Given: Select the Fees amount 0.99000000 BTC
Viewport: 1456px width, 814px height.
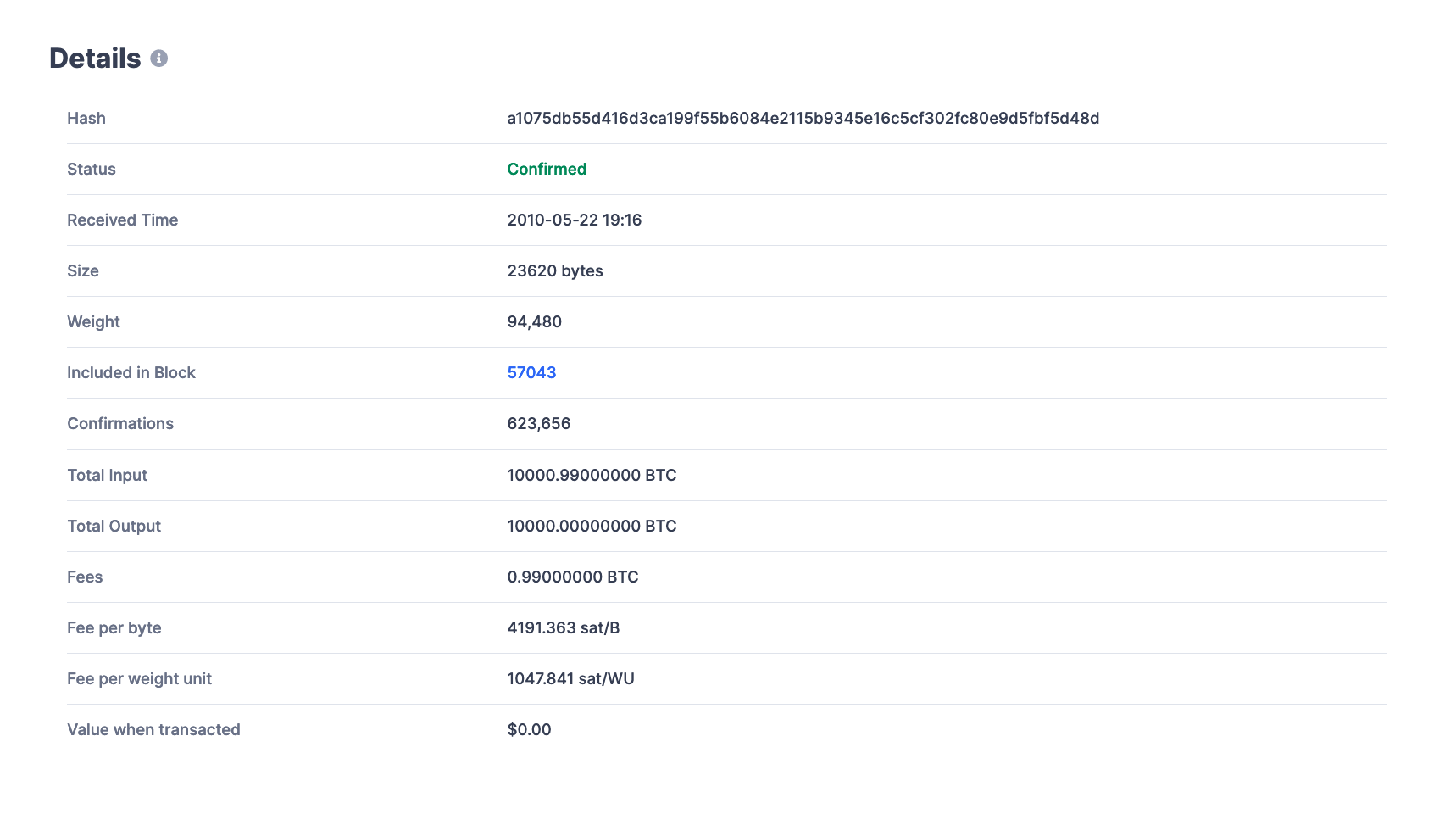Looking at the screenshot, I should point(573,577).
